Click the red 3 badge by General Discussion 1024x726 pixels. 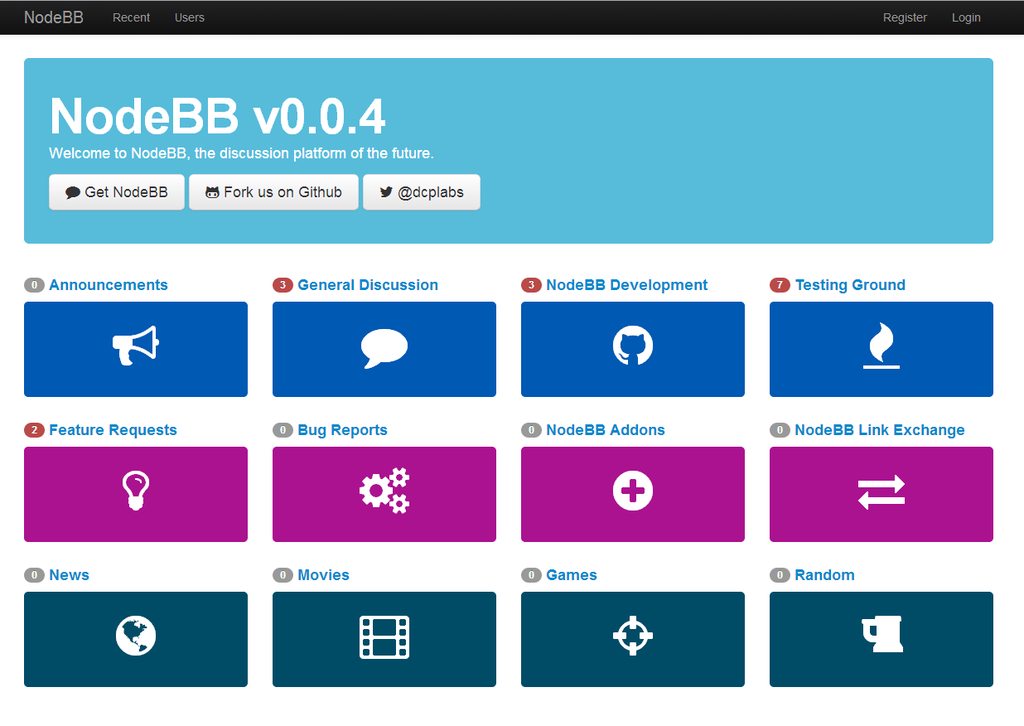(x=282, y=285)
